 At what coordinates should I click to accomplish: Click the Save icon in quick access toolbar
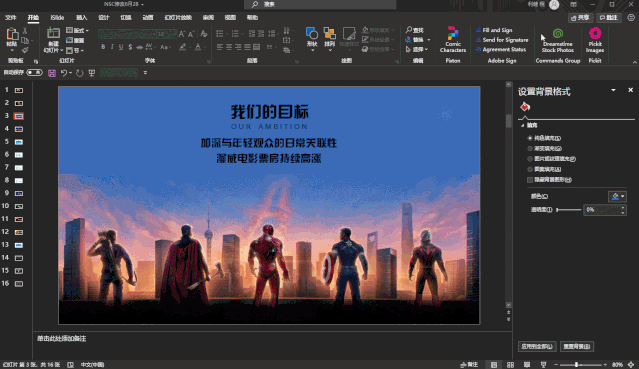click(52, 73)
